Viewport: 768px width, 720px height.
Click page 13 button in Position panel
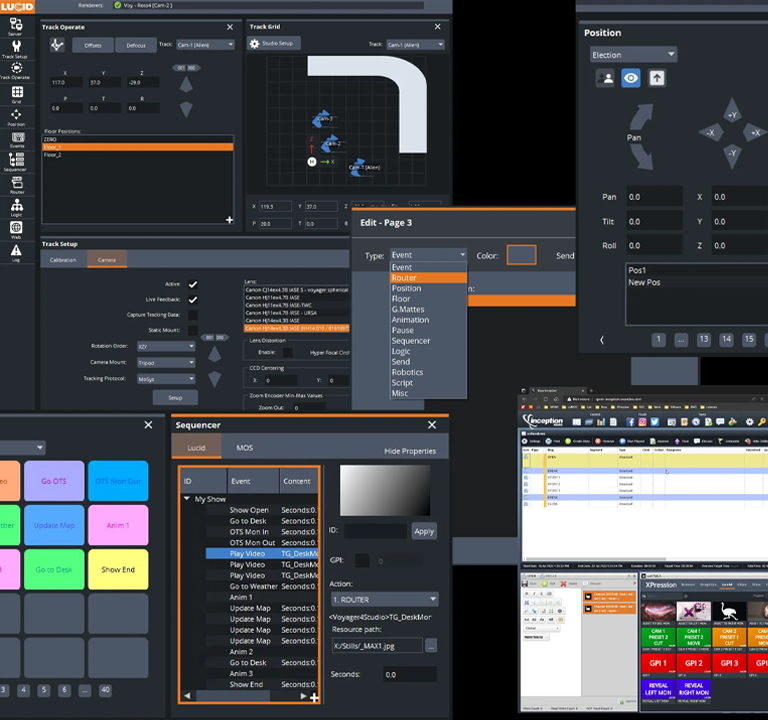703,339
